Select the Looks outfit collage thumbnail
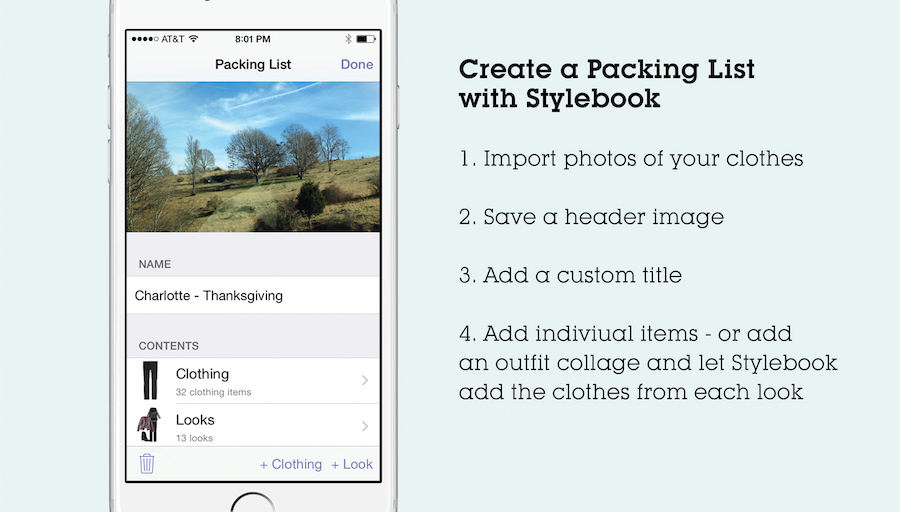Screen dimensions: 900x512 tap(149, 425)
